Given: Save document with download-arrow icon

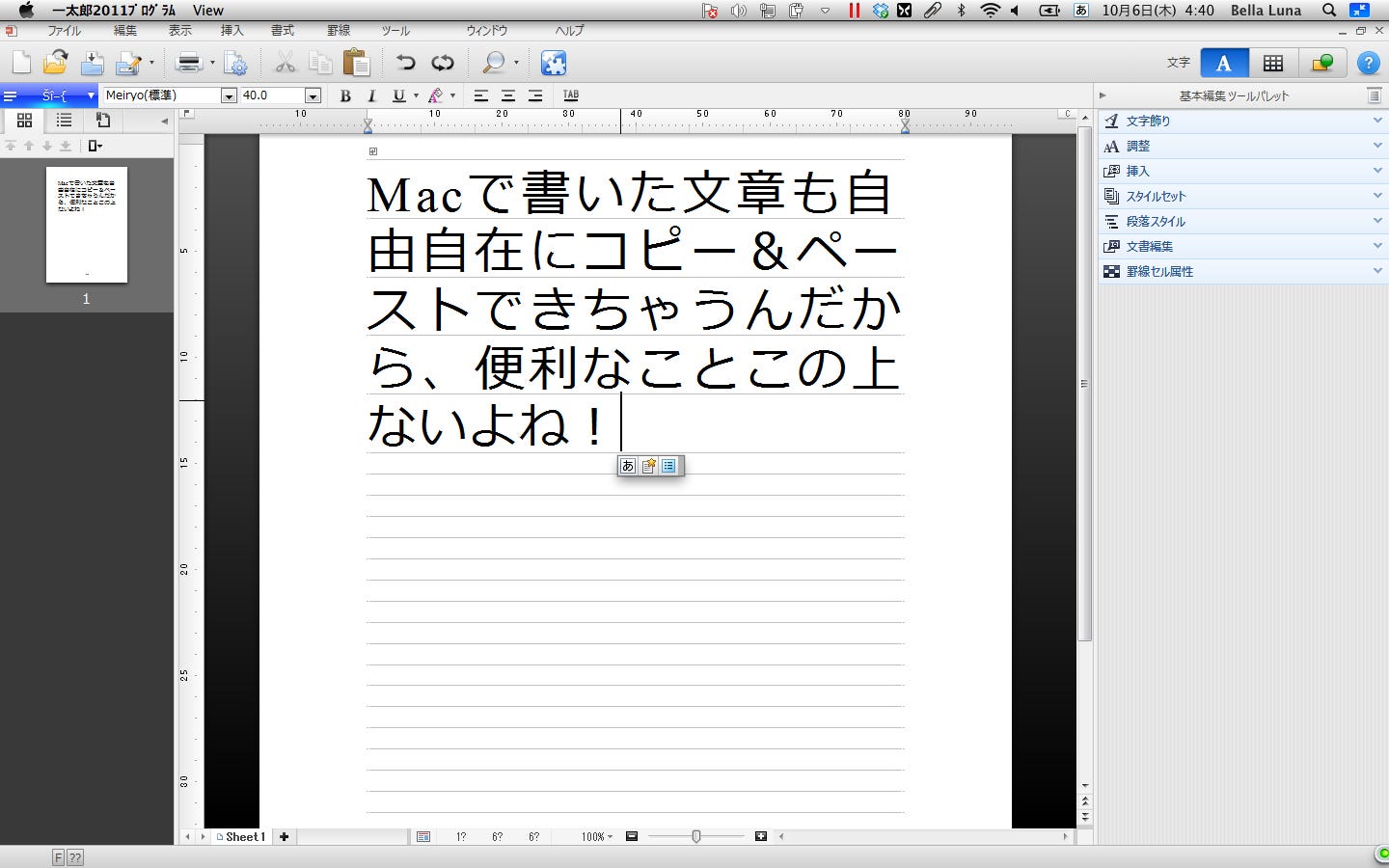Looking at the screenshot, I should coord(92,63).
